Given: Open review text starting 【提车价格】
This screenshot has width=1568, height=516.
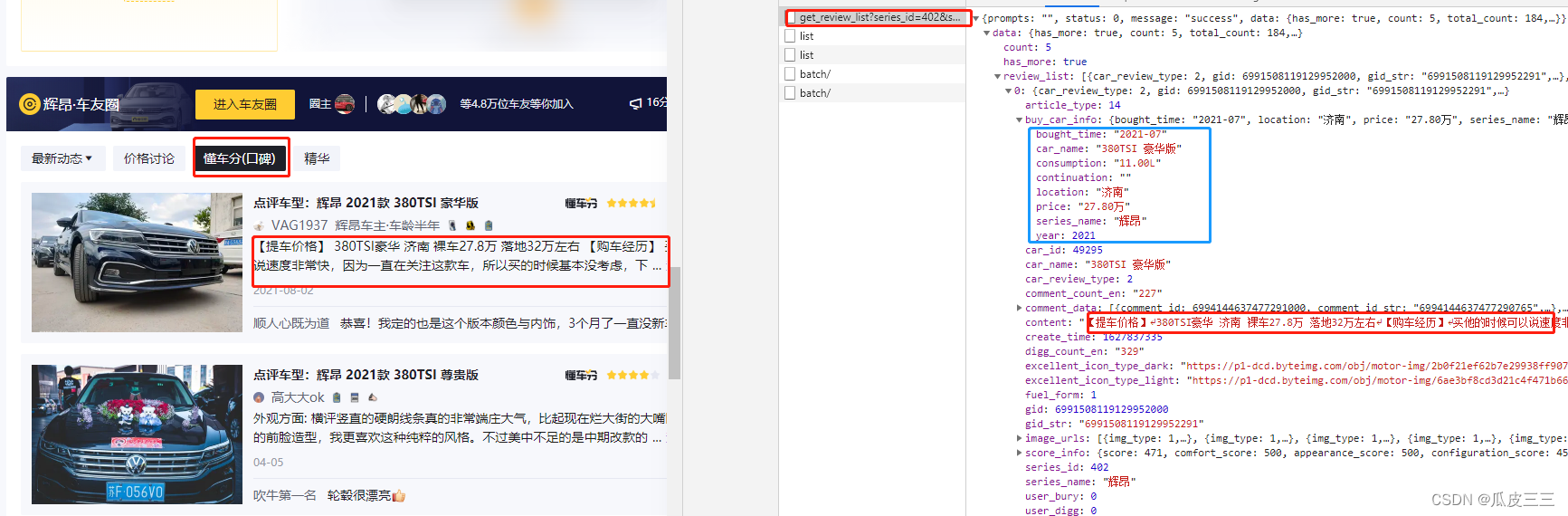Looking at the screenshot, I should tap(461, 256).
